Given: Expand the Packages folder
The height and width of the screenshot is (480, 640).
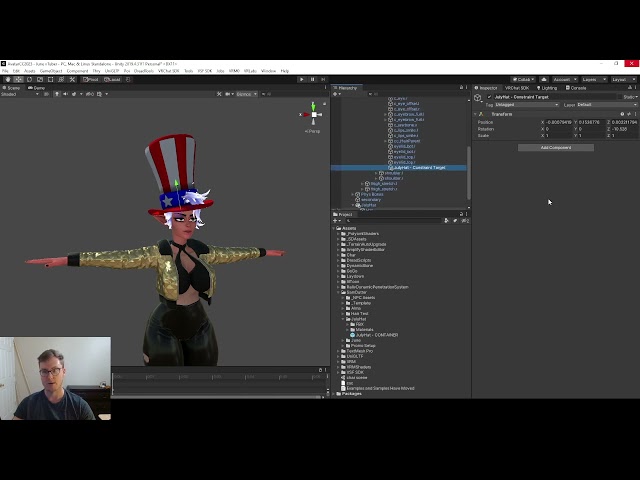Looking at the screenshot, I should pos(334,394).
